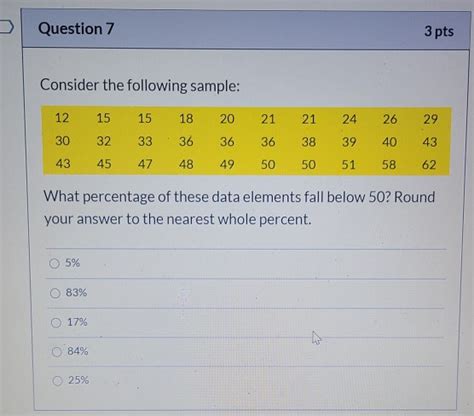Click the flag icon beside Question 7
This screenshot has width=474, height=416.
tap(6, 27)
